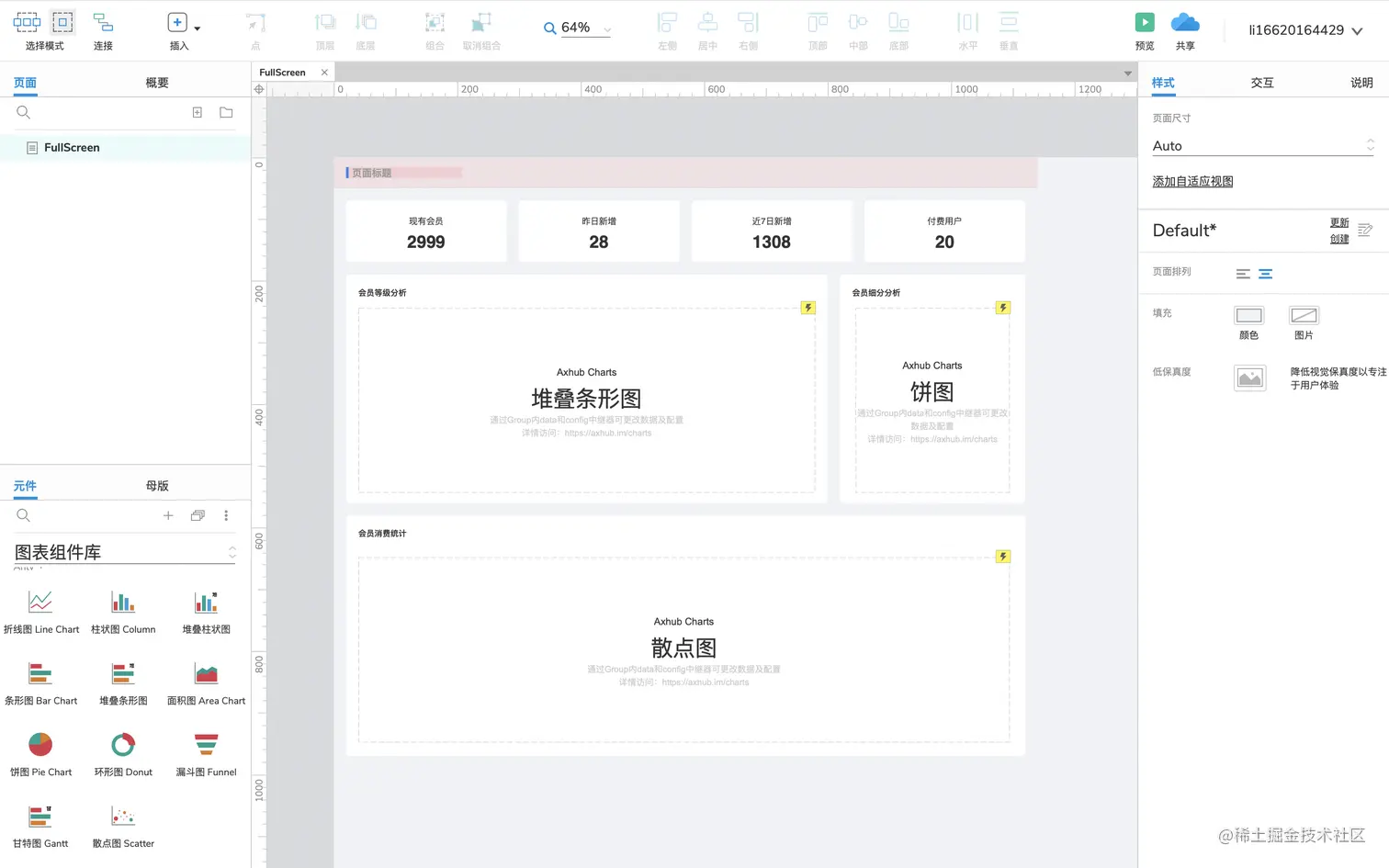This screenshot has height=868, width=1389.
Task: Open the fill Color (颜色) swatch
Action: tap(1248, 315)
